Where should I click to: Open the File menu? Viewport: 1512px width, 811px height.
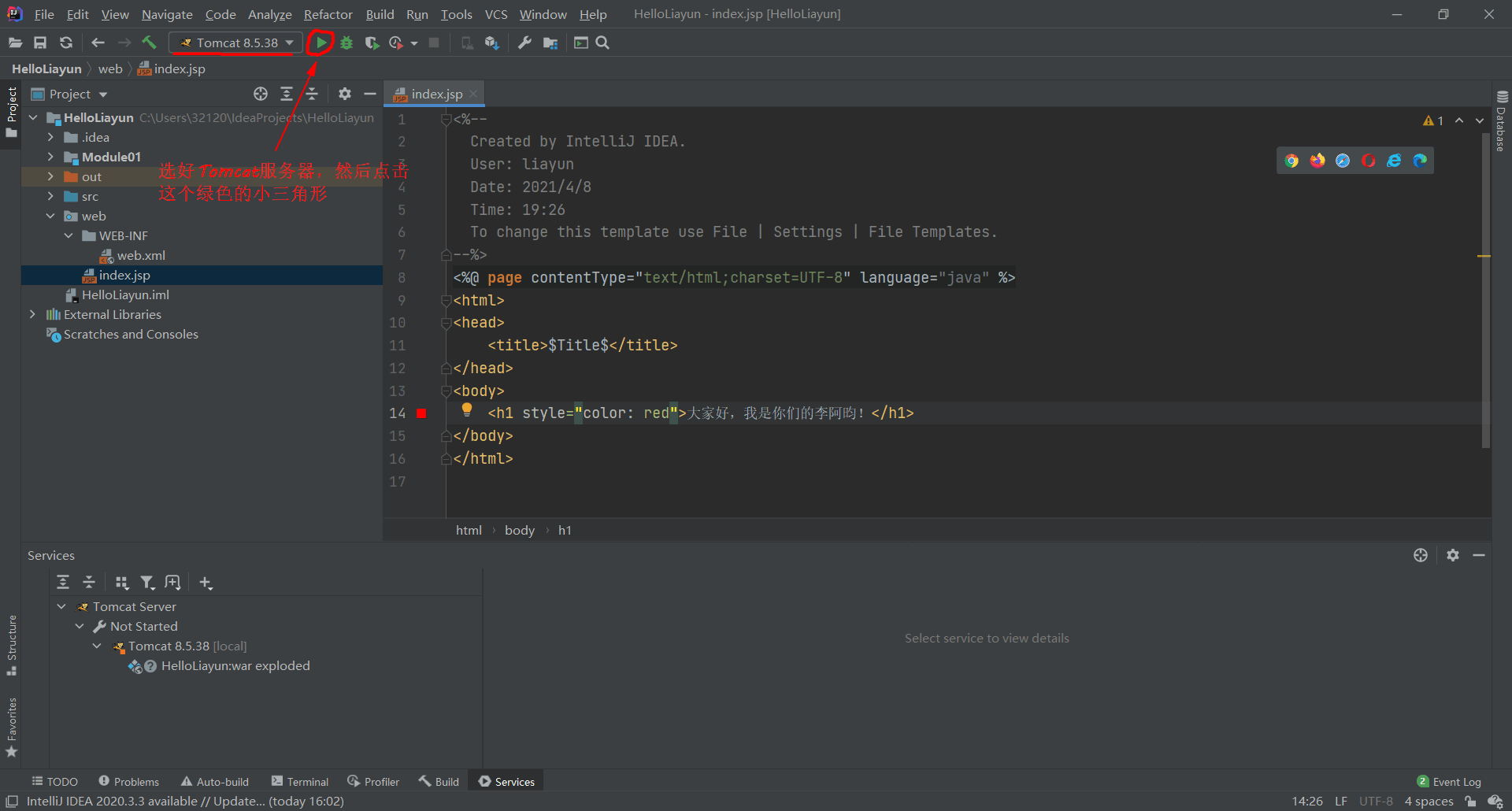[x=44, y=14]
